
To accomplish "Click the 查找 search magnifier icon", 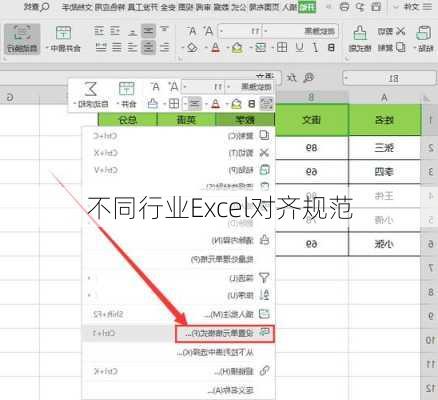I will 45,7.
